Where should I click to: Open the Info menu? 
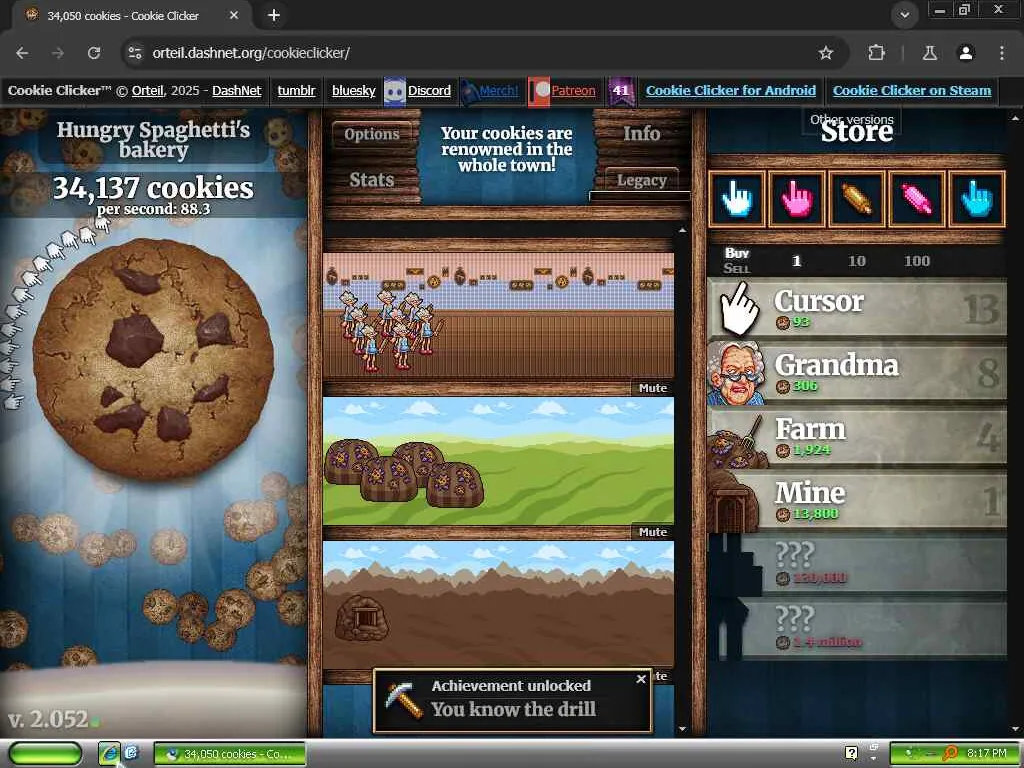point(641,133)
